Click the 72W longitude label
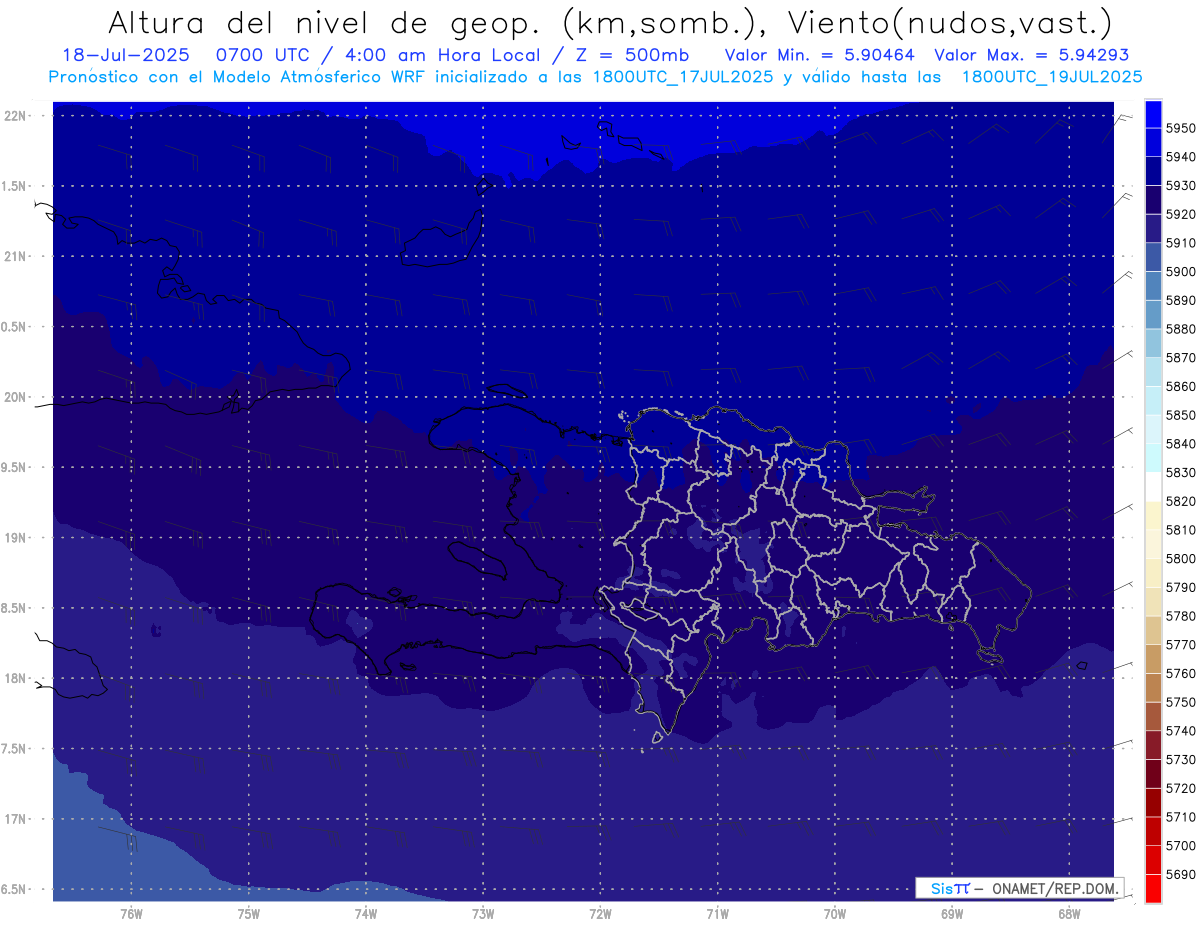The width and height of the screenshot is (1200, 927). [x=600, y=913]
